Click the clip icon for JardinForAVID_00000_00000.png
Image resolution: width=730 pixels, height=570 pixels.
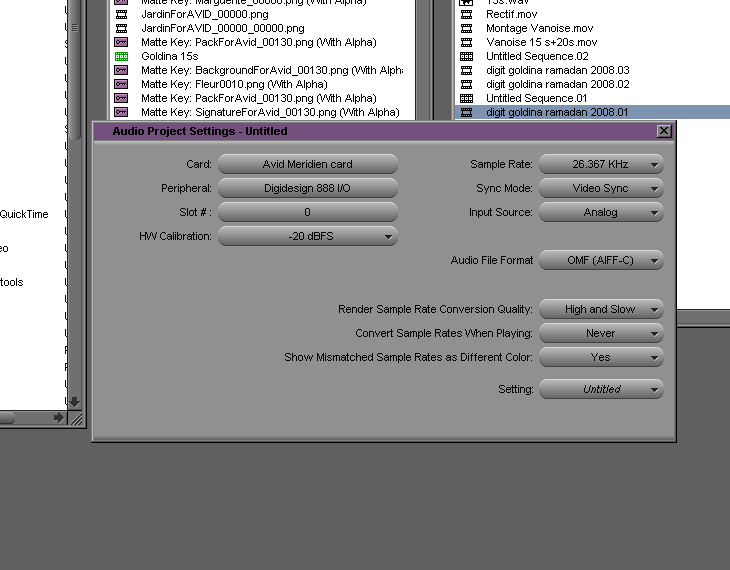tap(121, 28)
